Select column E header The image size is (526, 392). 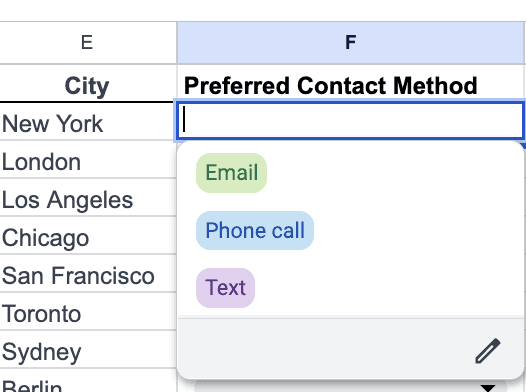pyautogui.click(x=87, y=43)
